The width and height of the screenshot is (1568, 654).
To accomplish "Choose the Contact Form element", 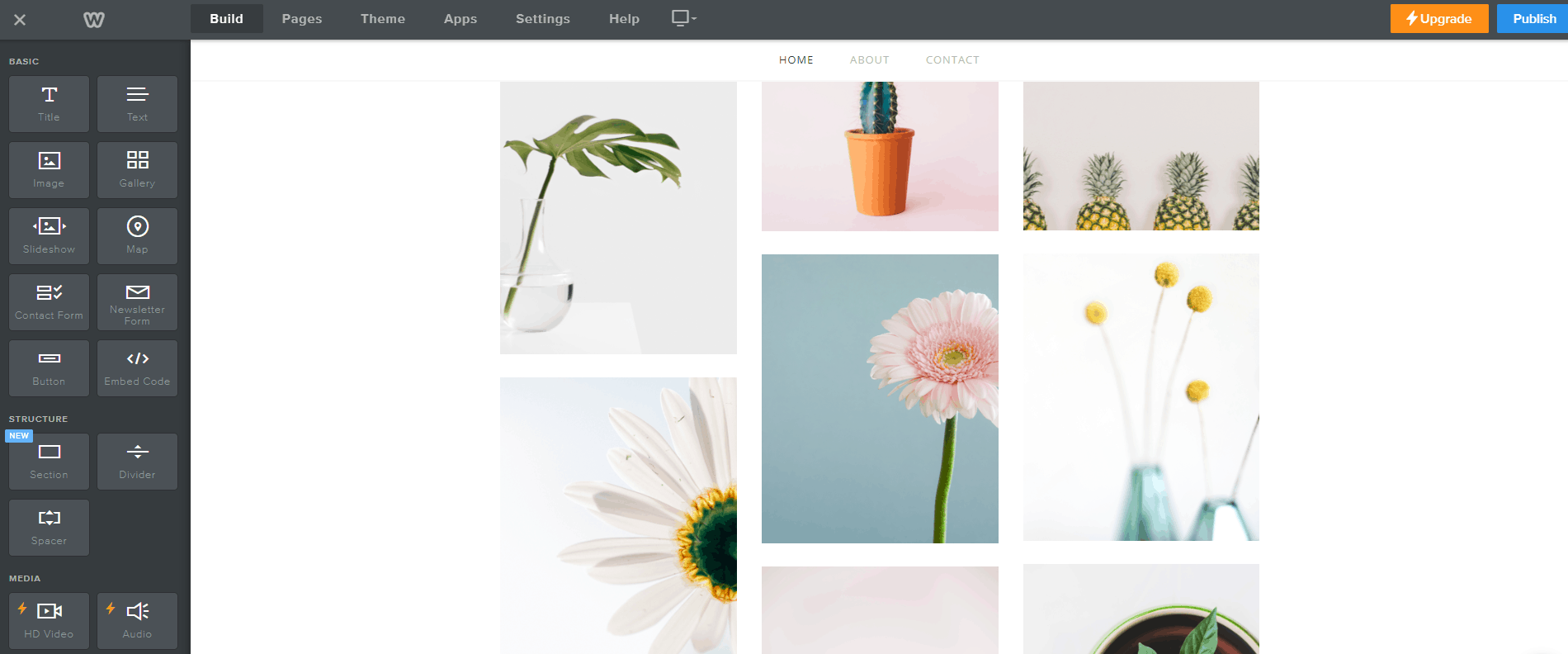I will pyautogui.click(x=49, y=302).
